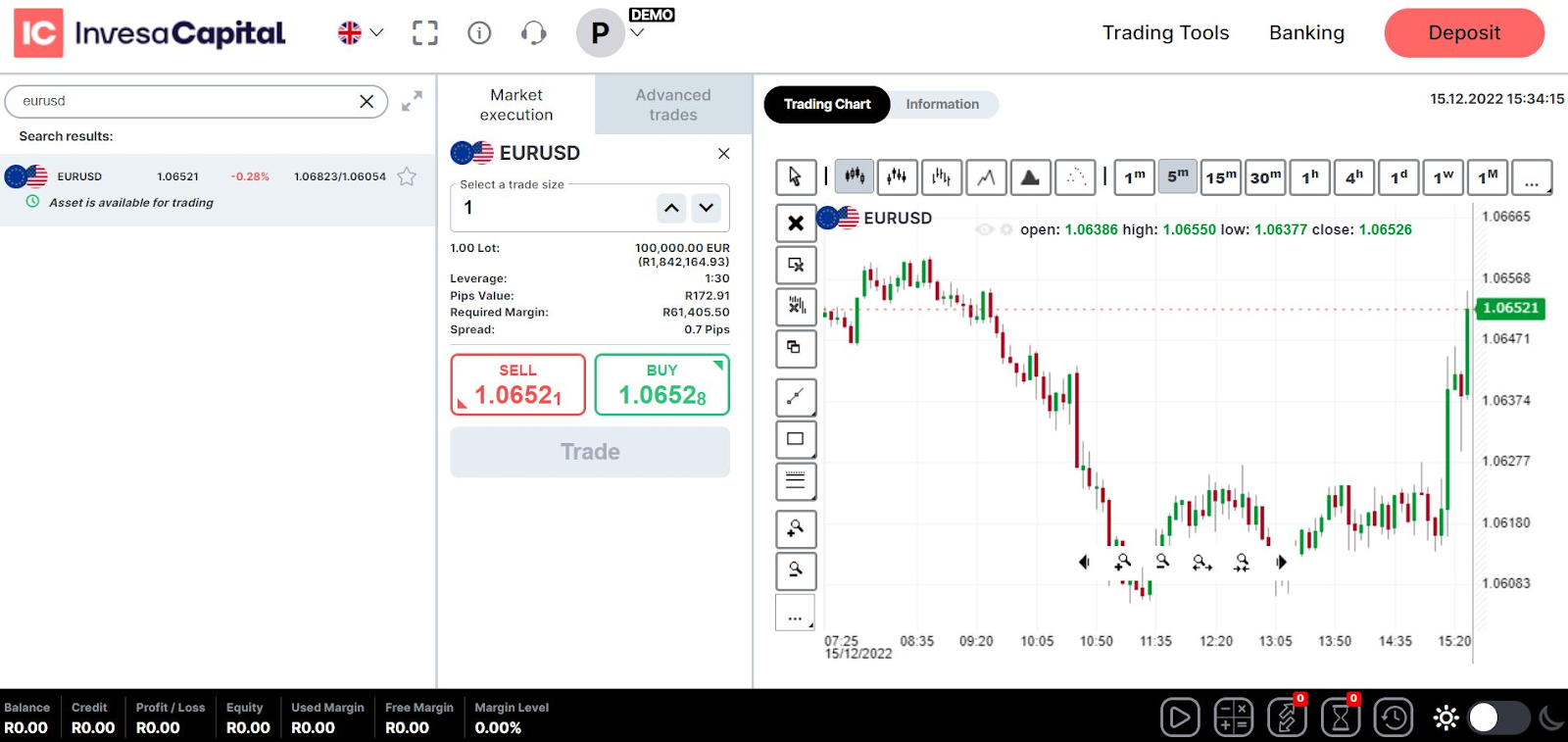Set chart timeframe to 5m
Viewport: 1568px width, 742px height.
(x=1177, y=176)
